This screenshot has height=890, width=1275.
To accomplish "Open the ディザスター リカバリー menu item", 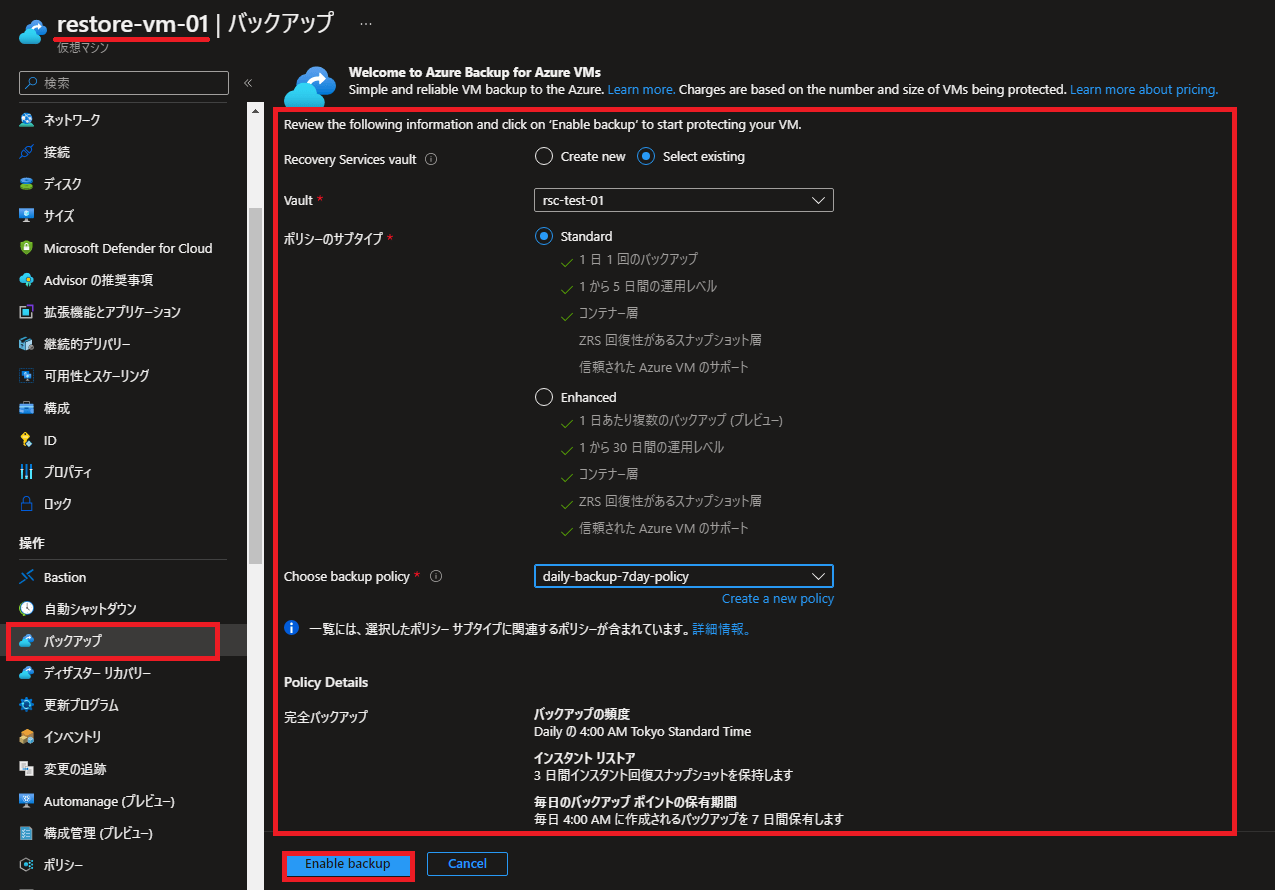I will pyautogui.click(x=123, y=673).
